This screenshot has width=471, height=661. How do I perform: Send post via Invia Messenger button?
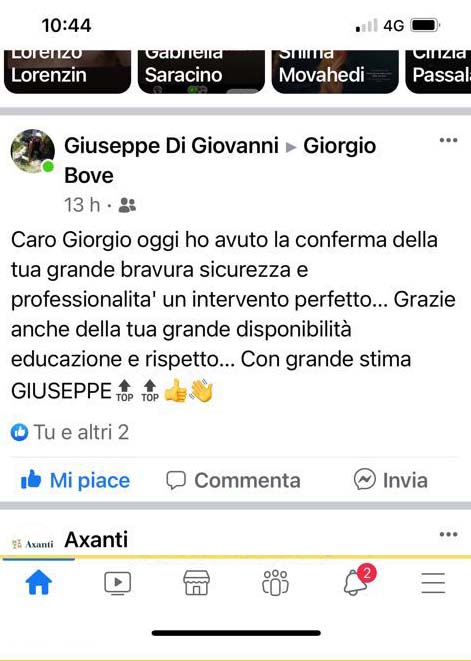click(x=390, y=480)
